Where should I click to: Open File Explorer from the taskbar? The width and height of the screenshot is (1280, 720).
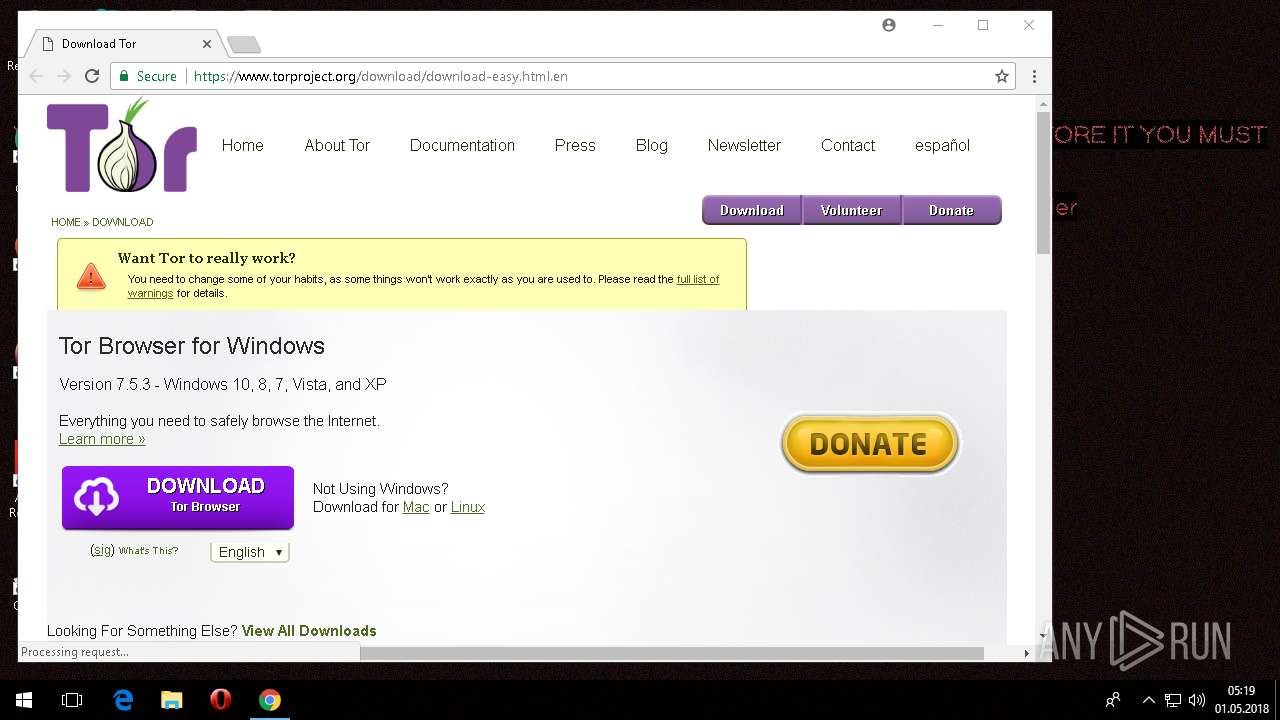(172, 700)
